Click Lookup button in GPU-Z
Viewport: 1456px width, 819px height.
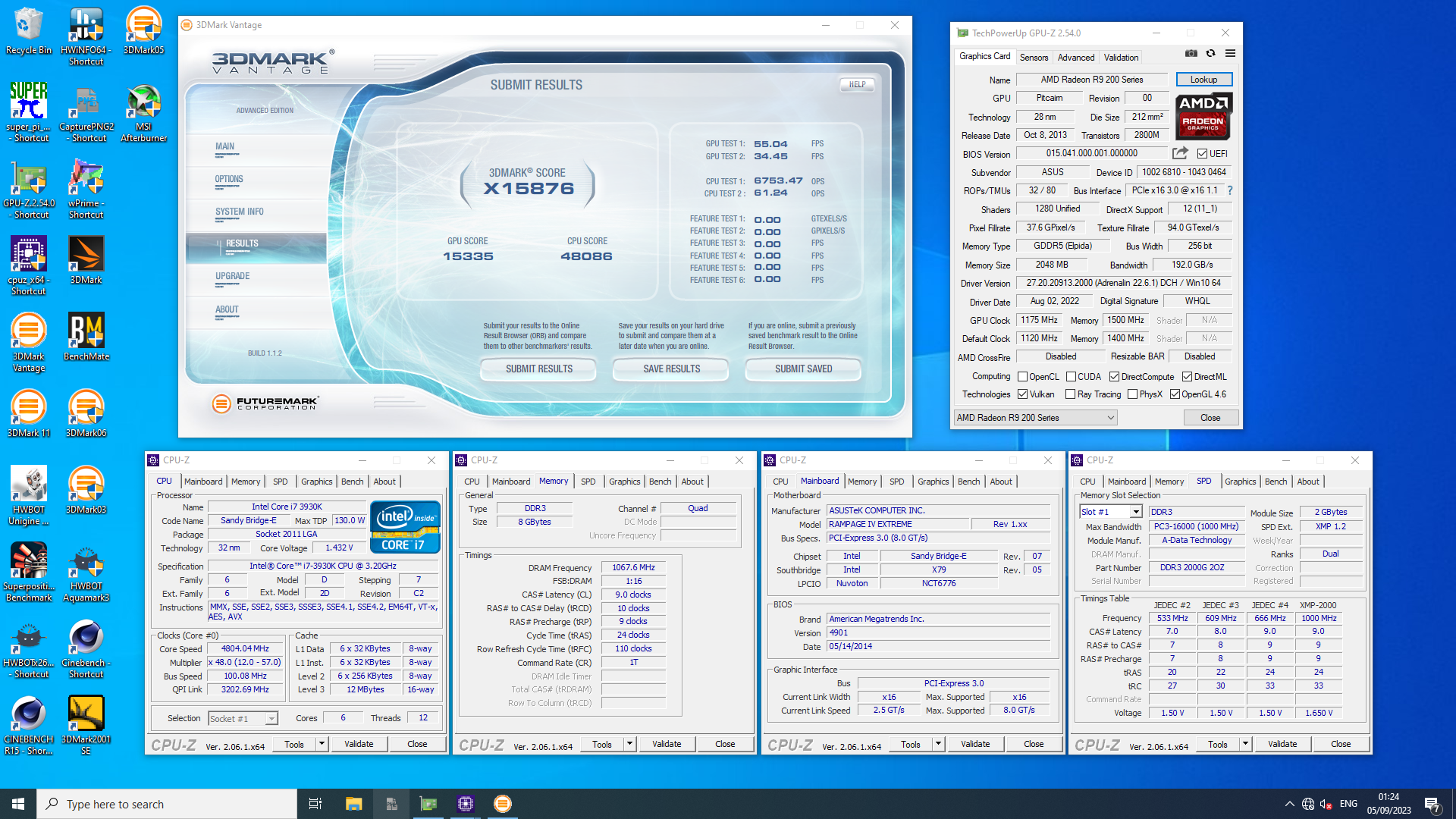pos(1203,80)
